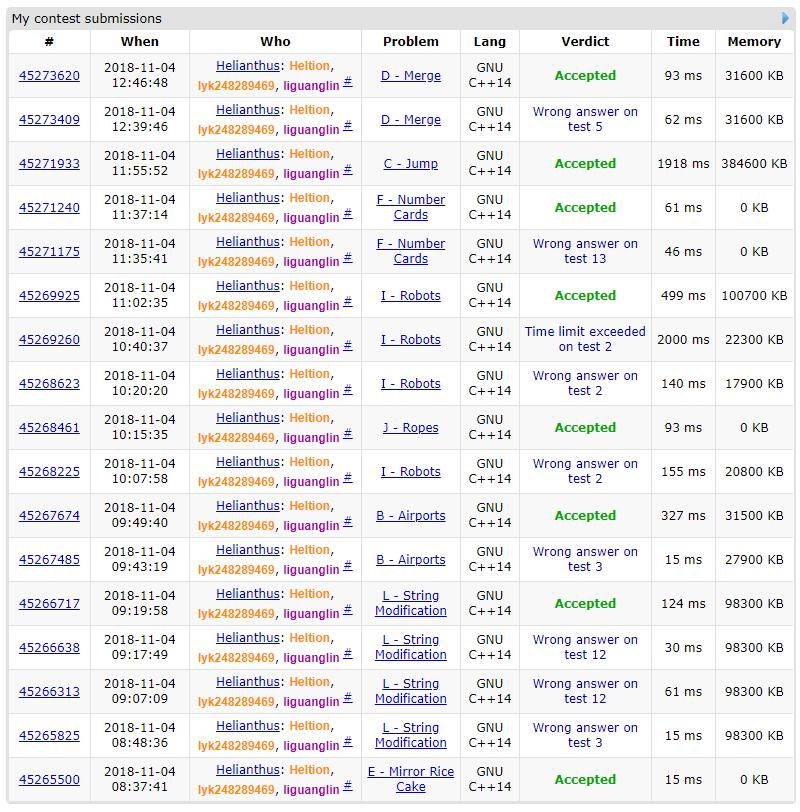Click the # symbol in submission 45271240 row
800x812 pixels.
pyautogui.click(x=348, y=215)
